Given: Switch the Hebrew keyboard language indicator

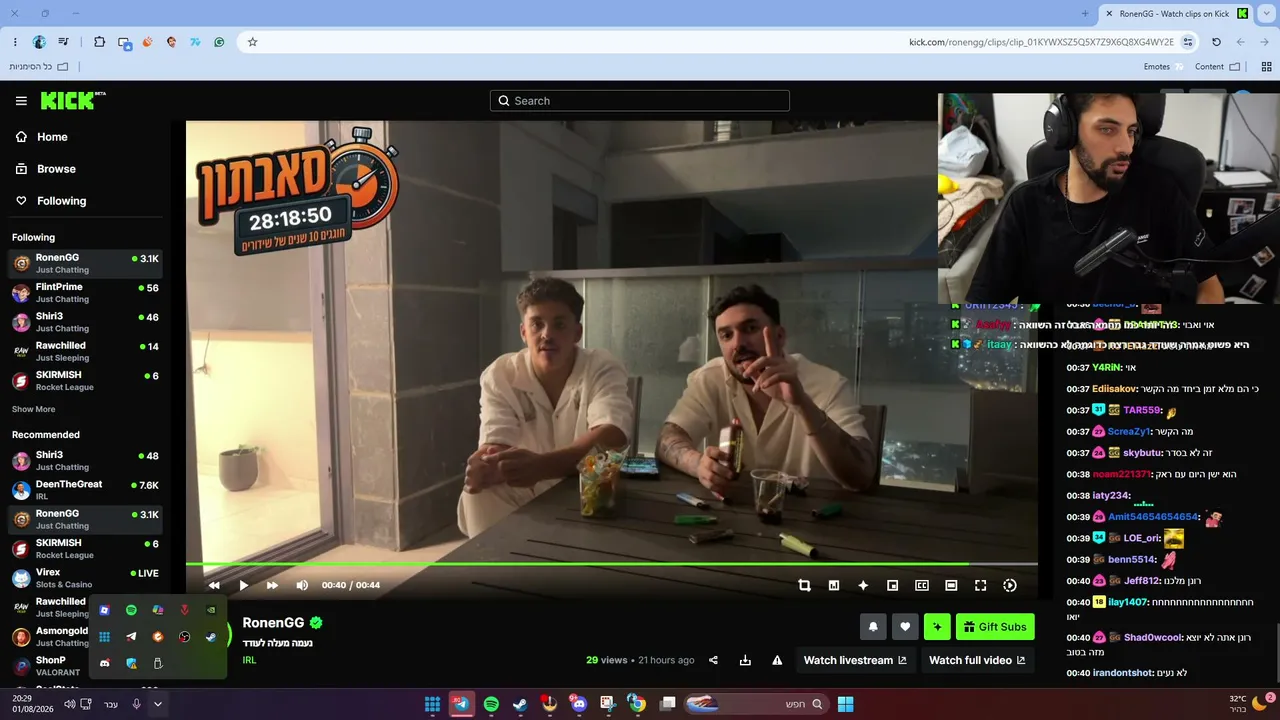Looking at the screenshot, I should coord(111,704).
